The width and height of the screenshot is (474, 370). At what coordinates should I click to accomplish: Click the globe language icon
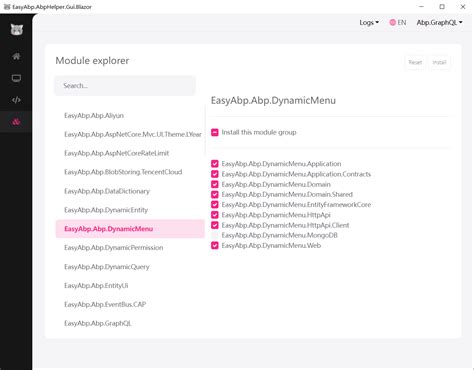(393, 22)
